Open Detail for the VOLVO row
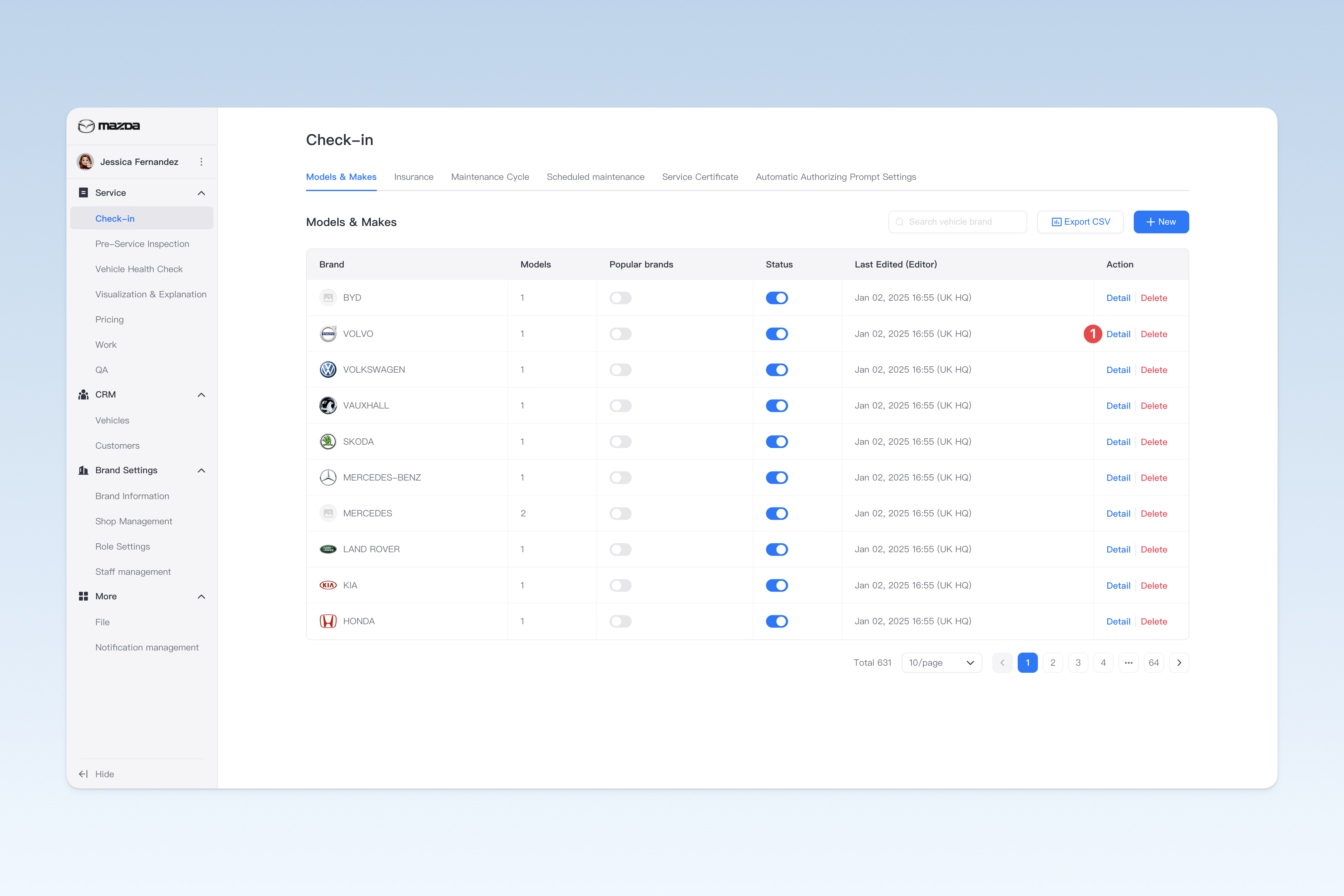1344x896 pixels. [1118, 334]
